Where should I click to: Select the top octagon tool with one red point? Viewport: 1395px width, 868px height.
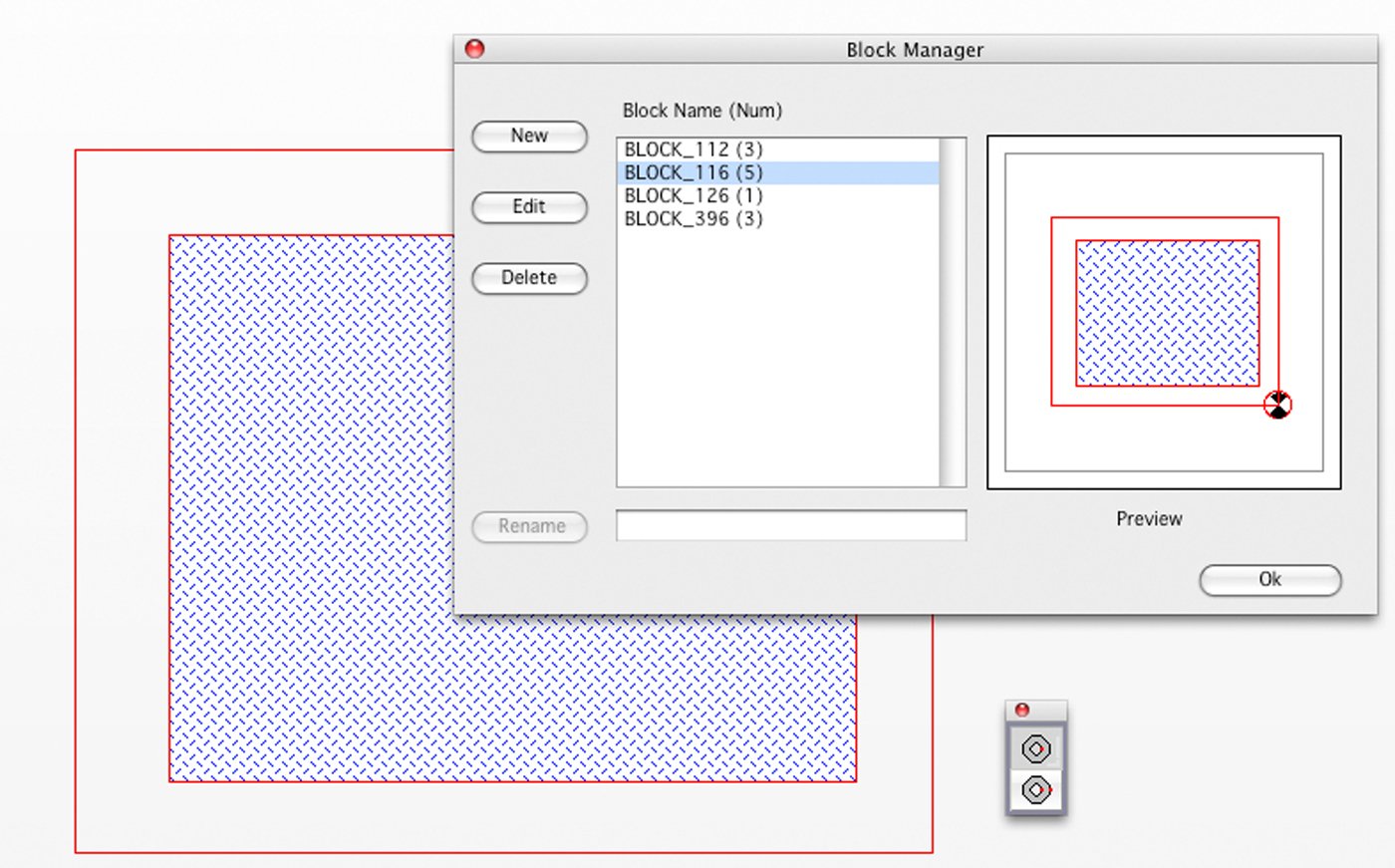(1036, 748)
